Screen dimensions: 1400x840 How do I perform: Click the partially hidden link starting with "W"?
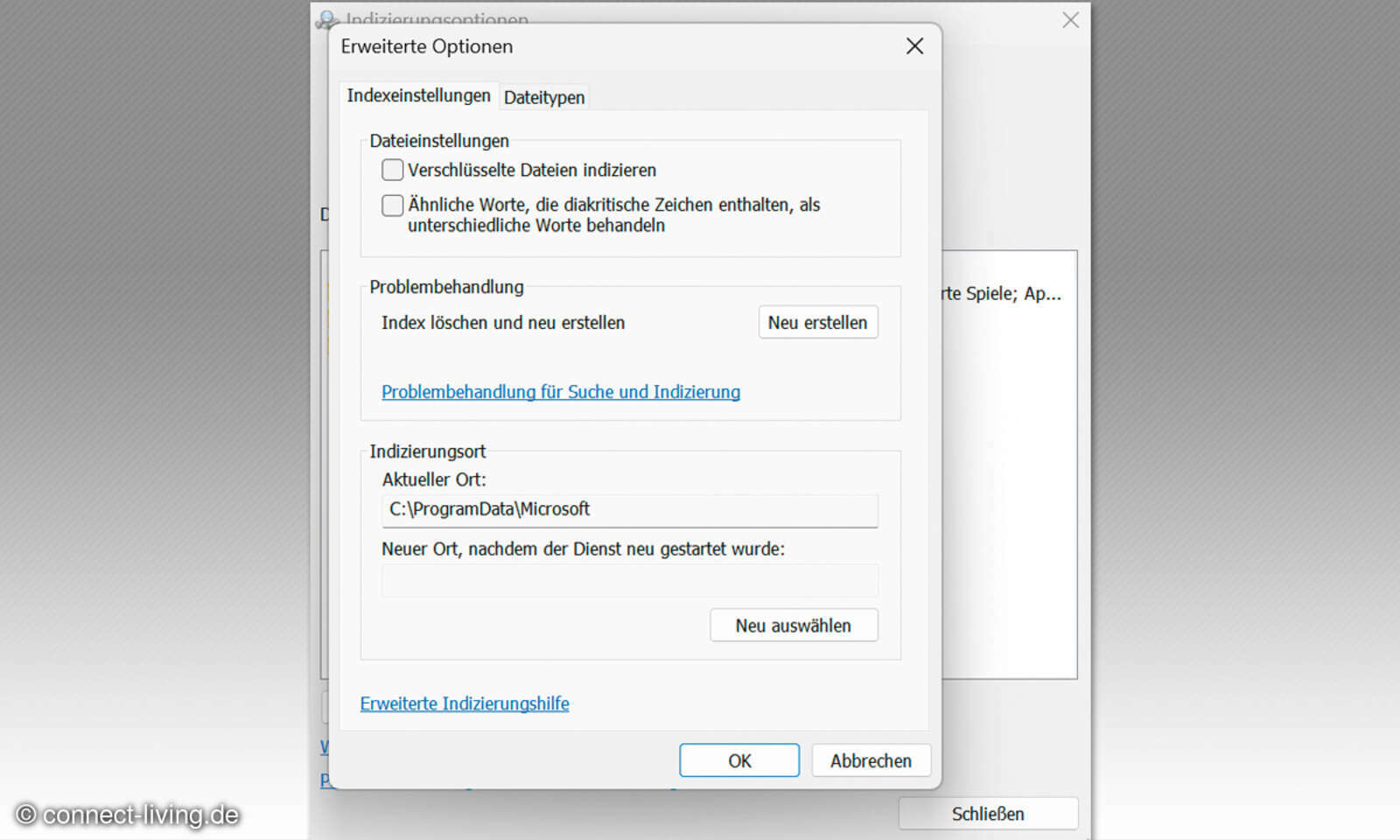pyautogui.click(x=325, y=746)
